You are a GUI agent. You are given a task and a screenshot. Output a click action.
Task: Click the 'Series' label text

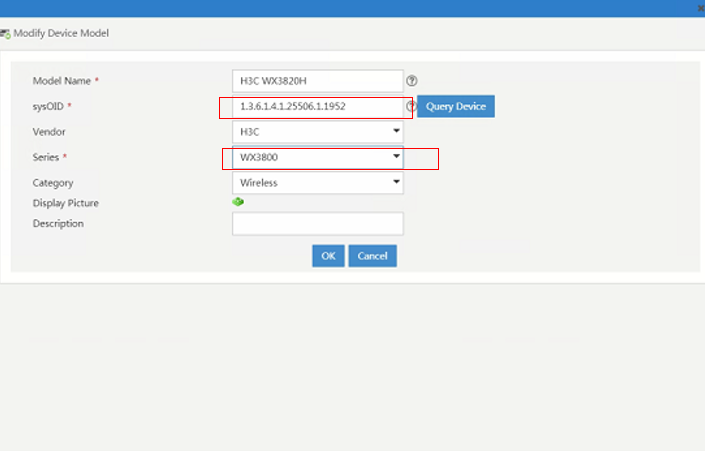(46, 157)
